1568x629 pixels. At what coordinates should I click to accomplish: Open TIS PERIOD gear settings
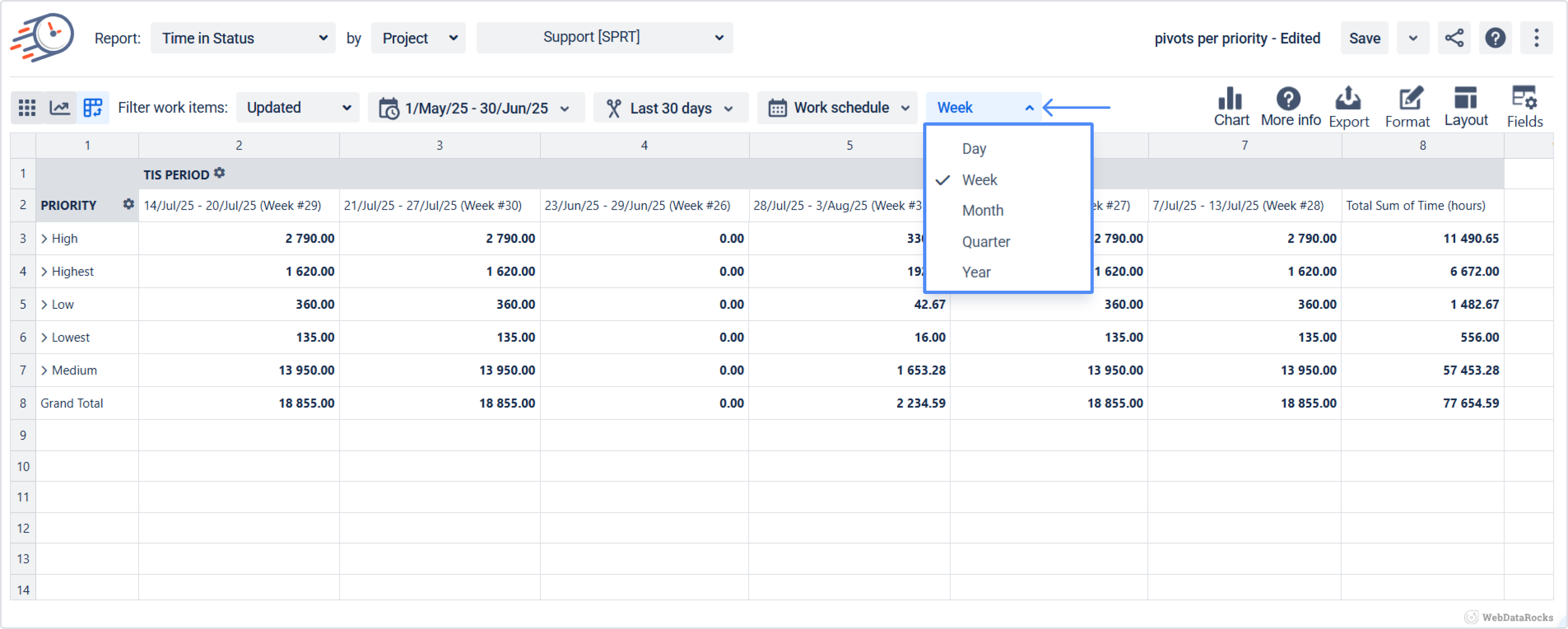pos(220,174)
